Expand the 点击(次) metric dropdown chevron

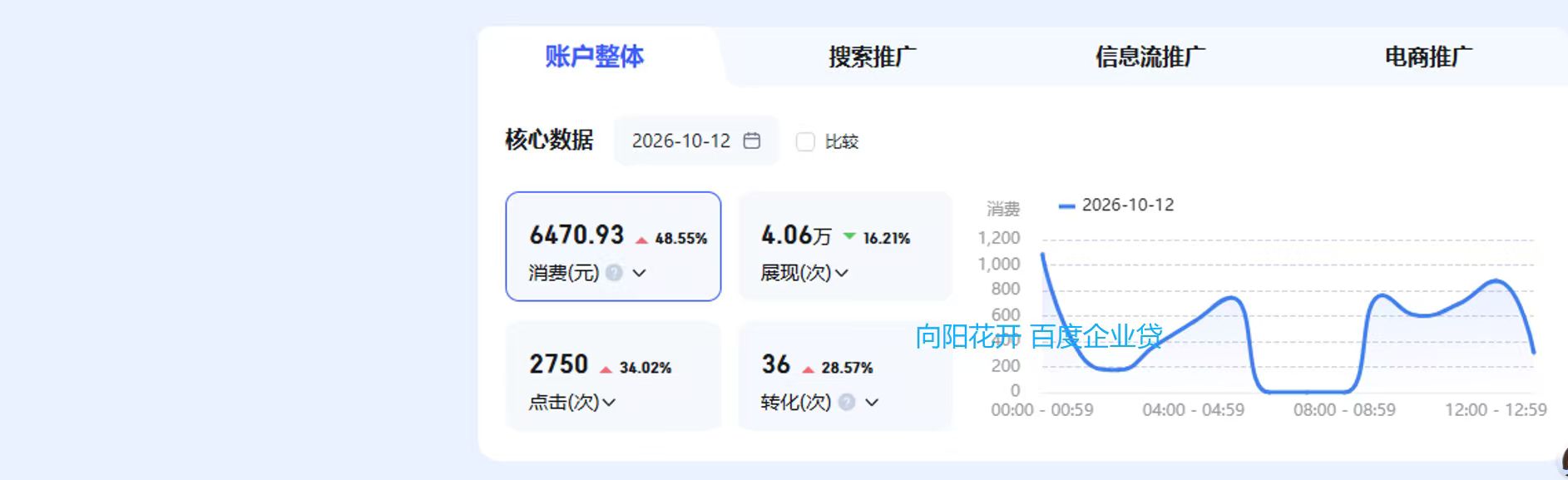pyautogui.click(x=609, y=403)
